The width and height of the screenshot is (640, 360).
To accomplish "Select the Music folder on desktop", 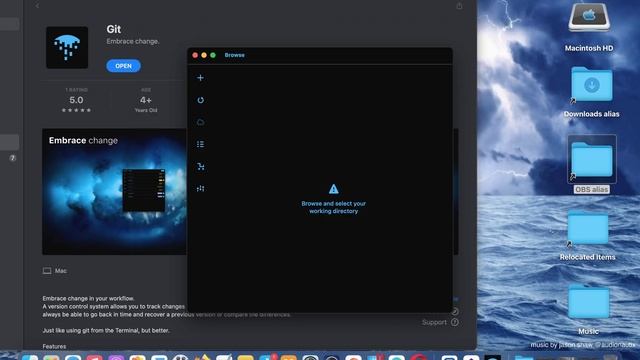I will (588, 310).
